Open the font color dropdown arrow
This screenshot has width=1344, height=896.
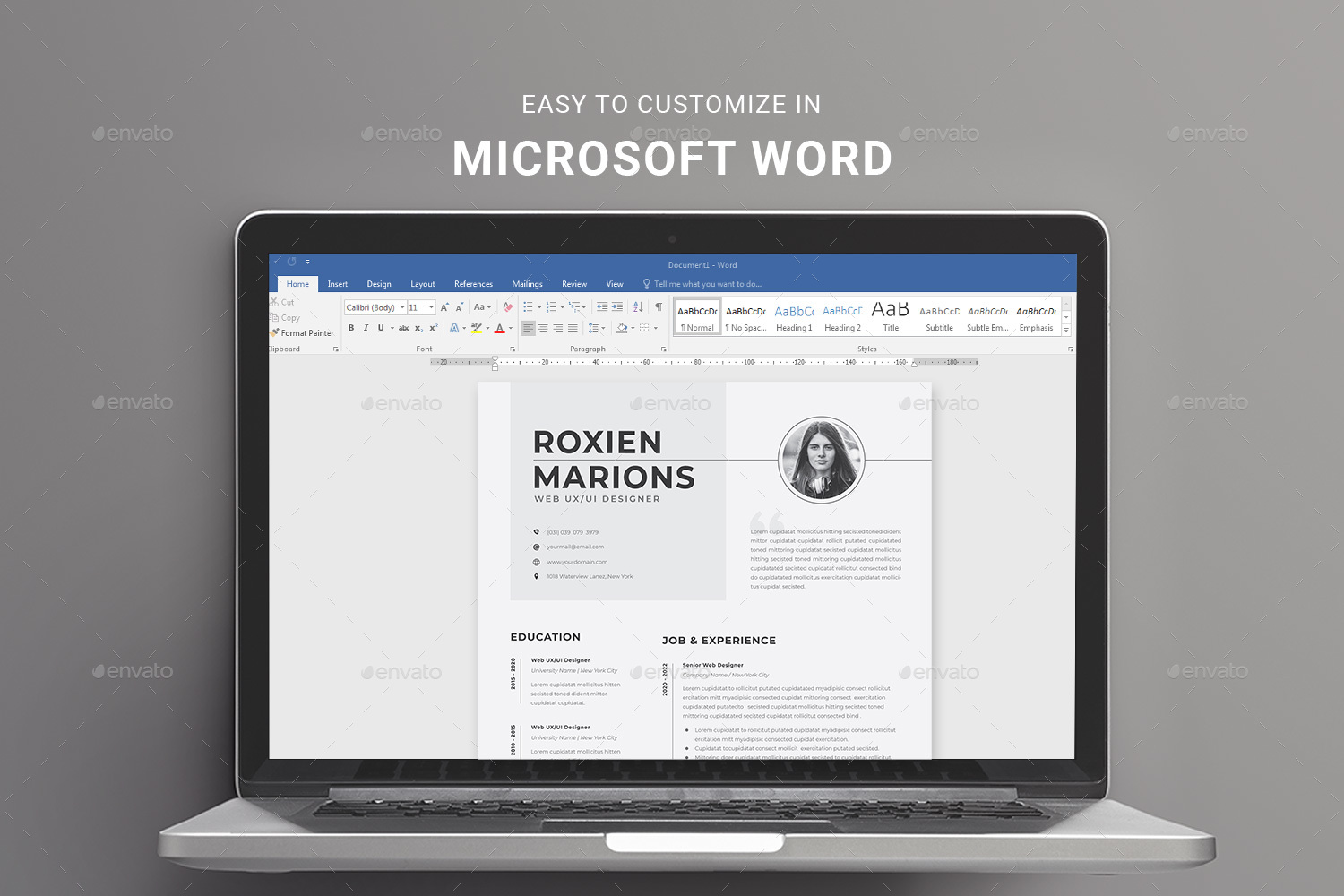coord(510,328)
